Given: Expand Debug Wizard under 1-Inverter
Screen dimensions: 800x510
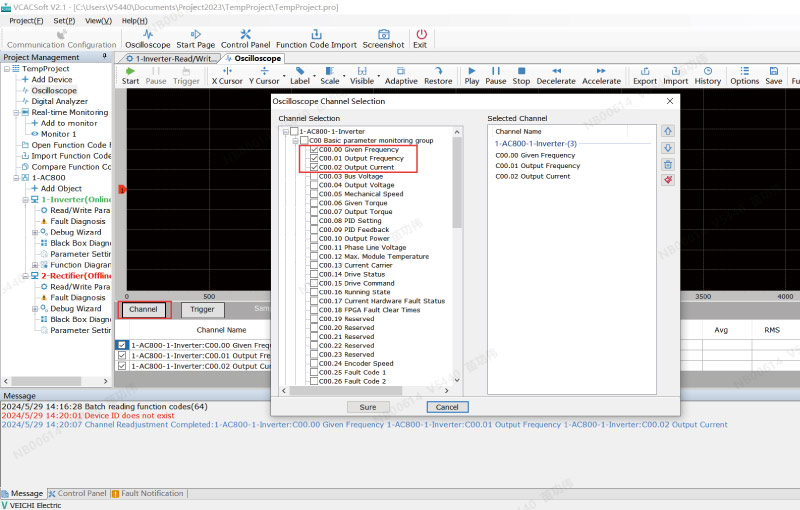Looking at the screenshot, I should pyautogui.click(x=35, y=232).
